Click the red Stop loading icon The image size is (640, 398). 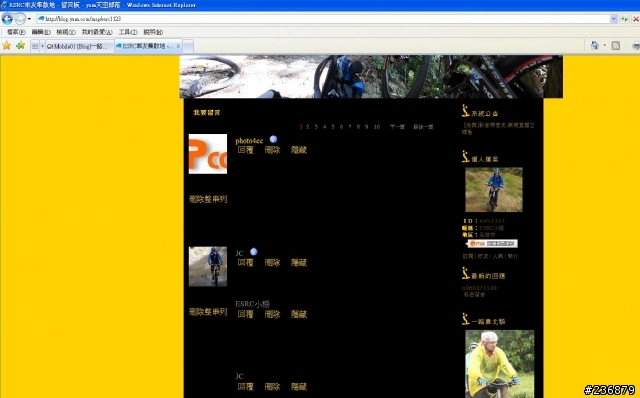(636, 19)
